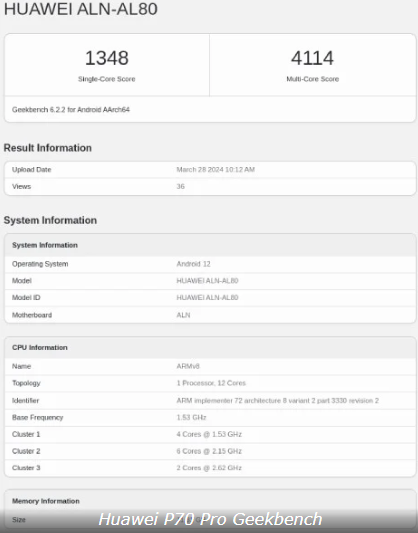Click the CPU Information table header
This screenshot has height=533, width=418.
point(40,347)
